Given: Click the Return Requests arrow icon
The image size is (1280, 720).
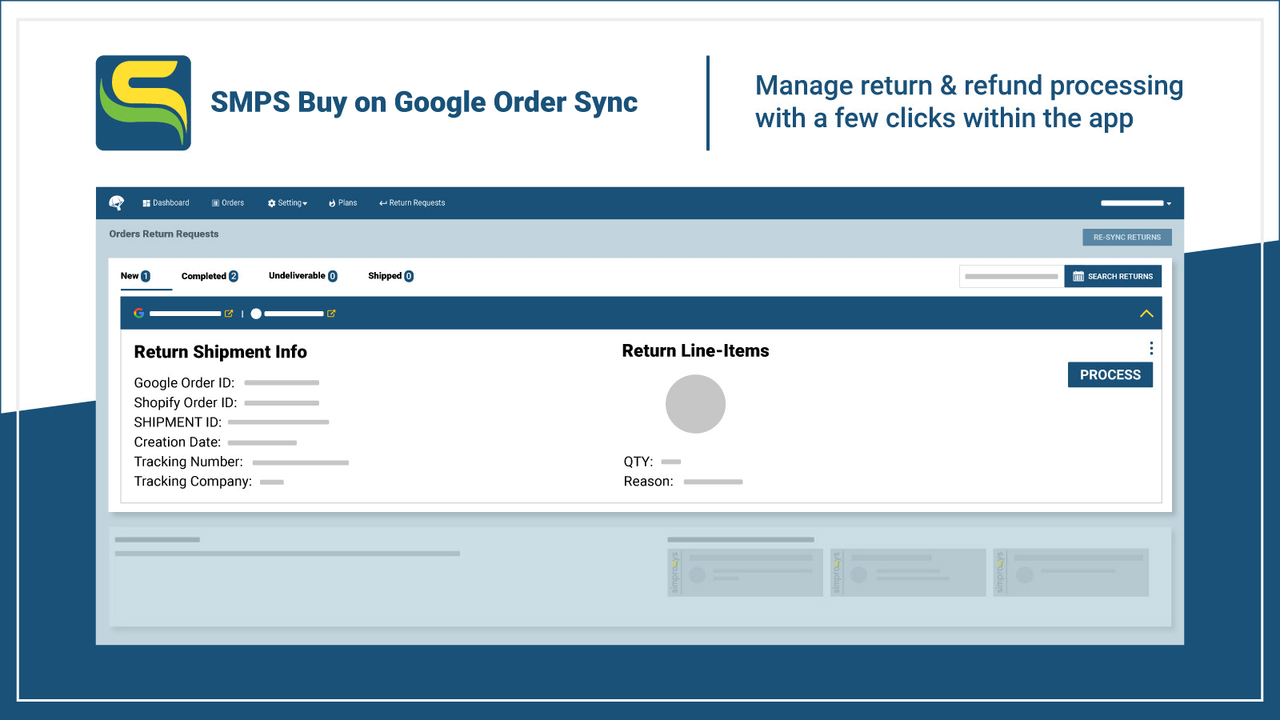Looking at the screenshot, I should [384, 202].
